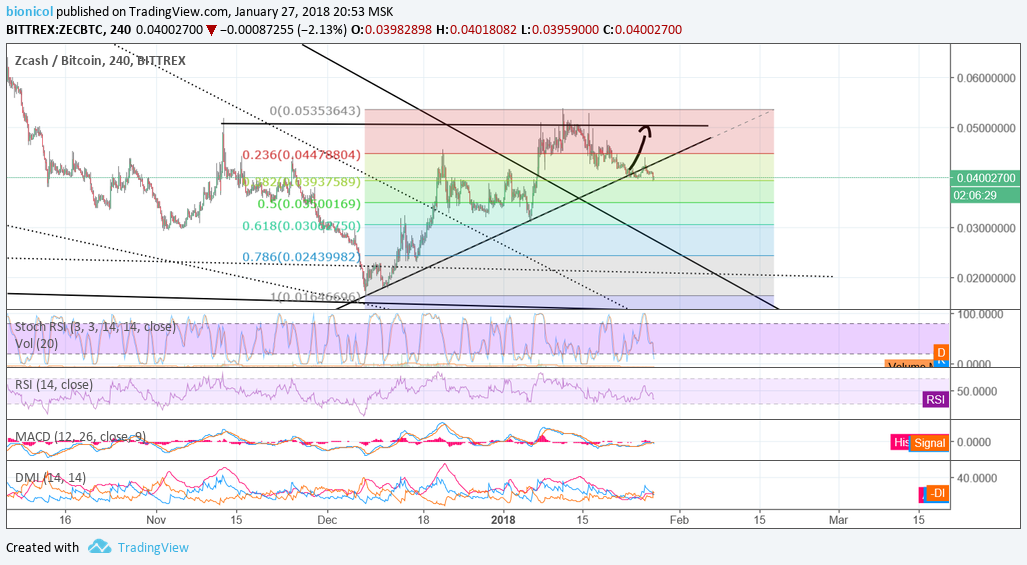This screenshot has width=1027, height=565.
Task: Click the Feb label on time axis
Action: click(679, 520)
